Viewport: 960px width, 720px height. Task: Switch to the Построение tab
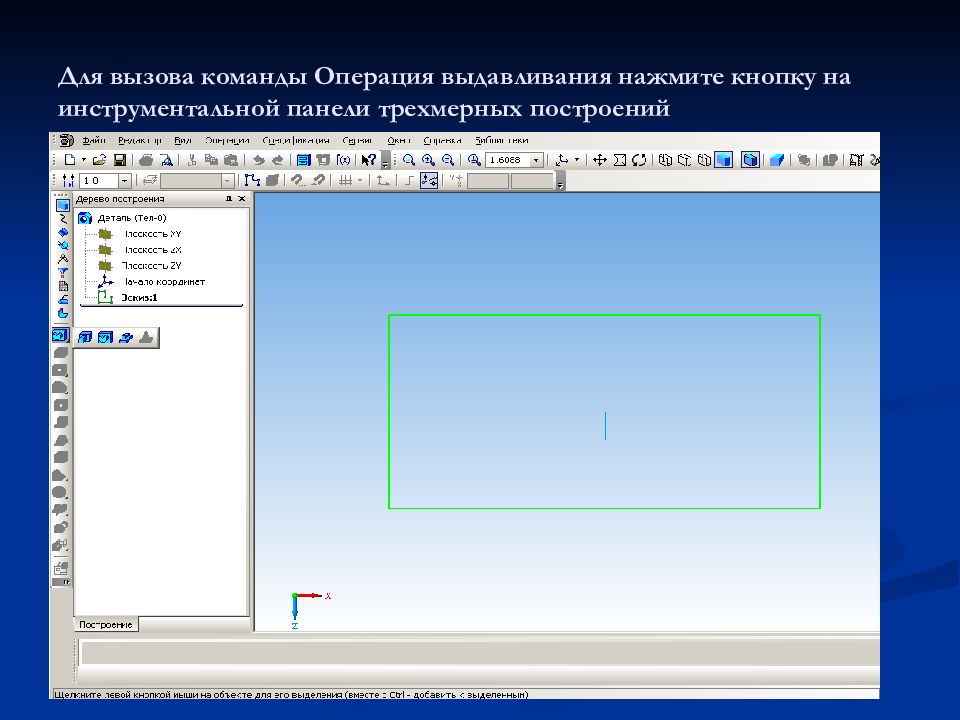pos(106,624)
